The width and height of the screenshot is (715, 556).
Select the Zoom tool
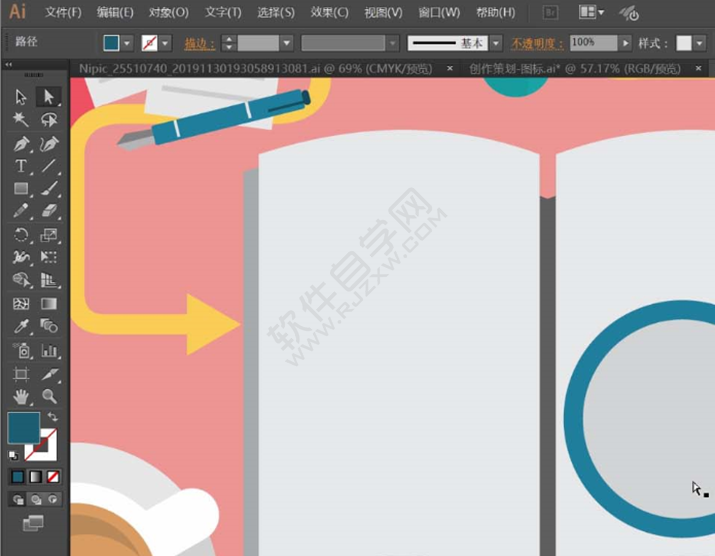[x=48, y=396]
